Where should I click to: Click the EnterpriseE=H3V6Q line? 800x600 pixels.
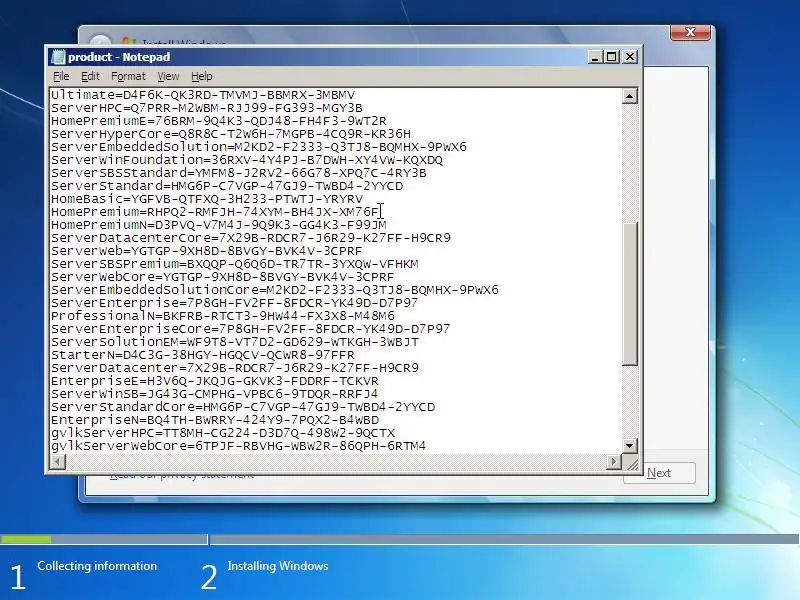pos(215,381)
